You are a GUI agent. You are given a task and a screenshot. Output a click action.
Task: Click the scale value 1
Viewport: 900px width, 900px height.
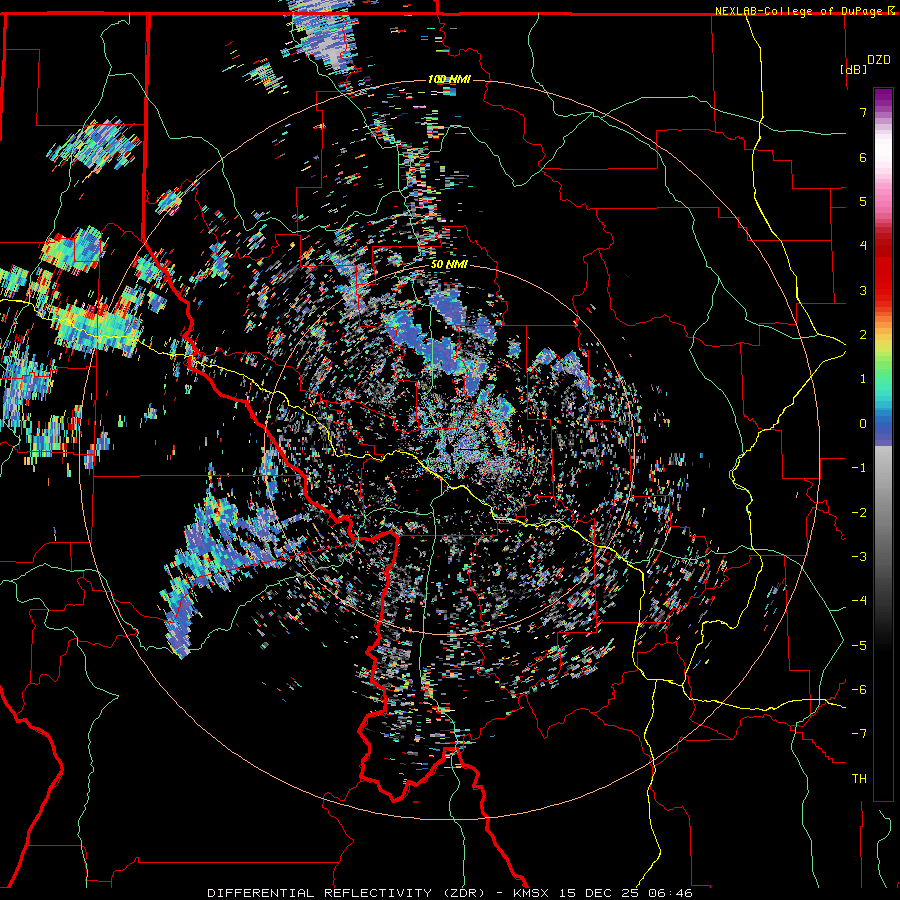click(863, 379)
